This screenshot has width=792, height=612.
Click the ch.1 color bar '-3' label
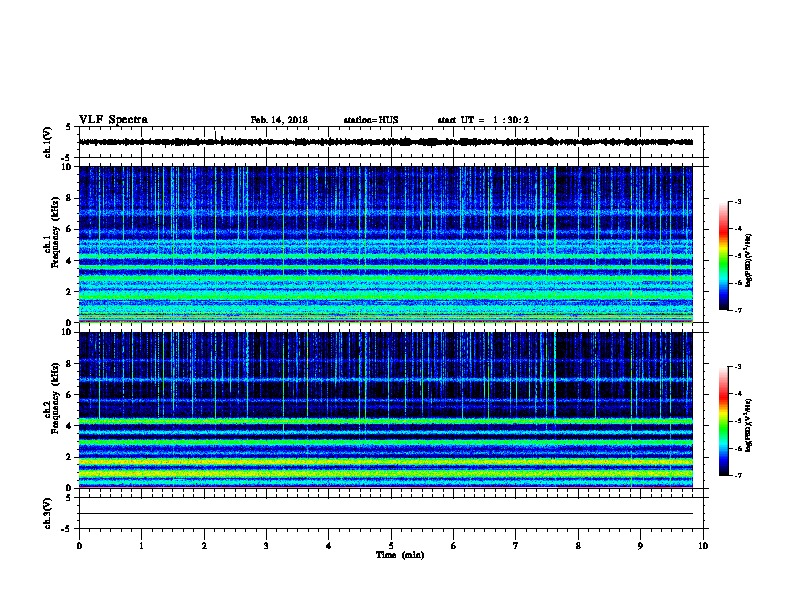737,201
